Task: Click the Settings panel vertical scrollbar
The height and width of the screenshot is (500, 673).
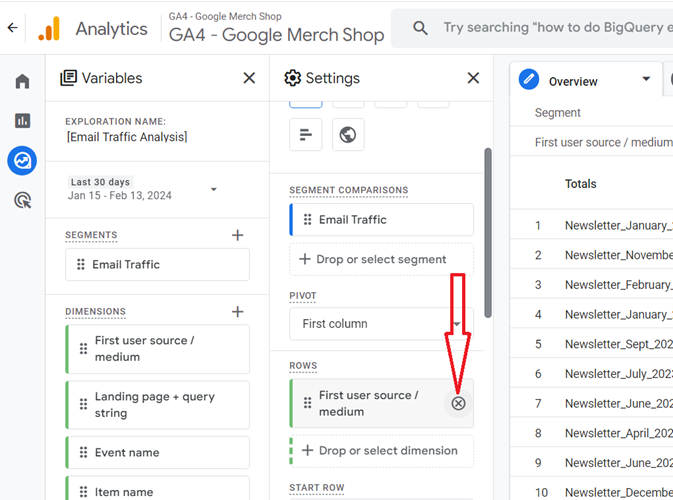Action: click(x=487, y=230)
